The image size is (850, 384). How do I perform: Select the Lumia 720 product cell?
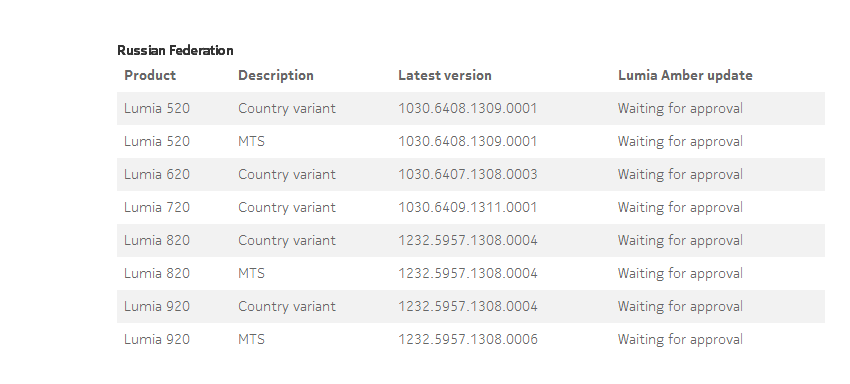[157, 208]
